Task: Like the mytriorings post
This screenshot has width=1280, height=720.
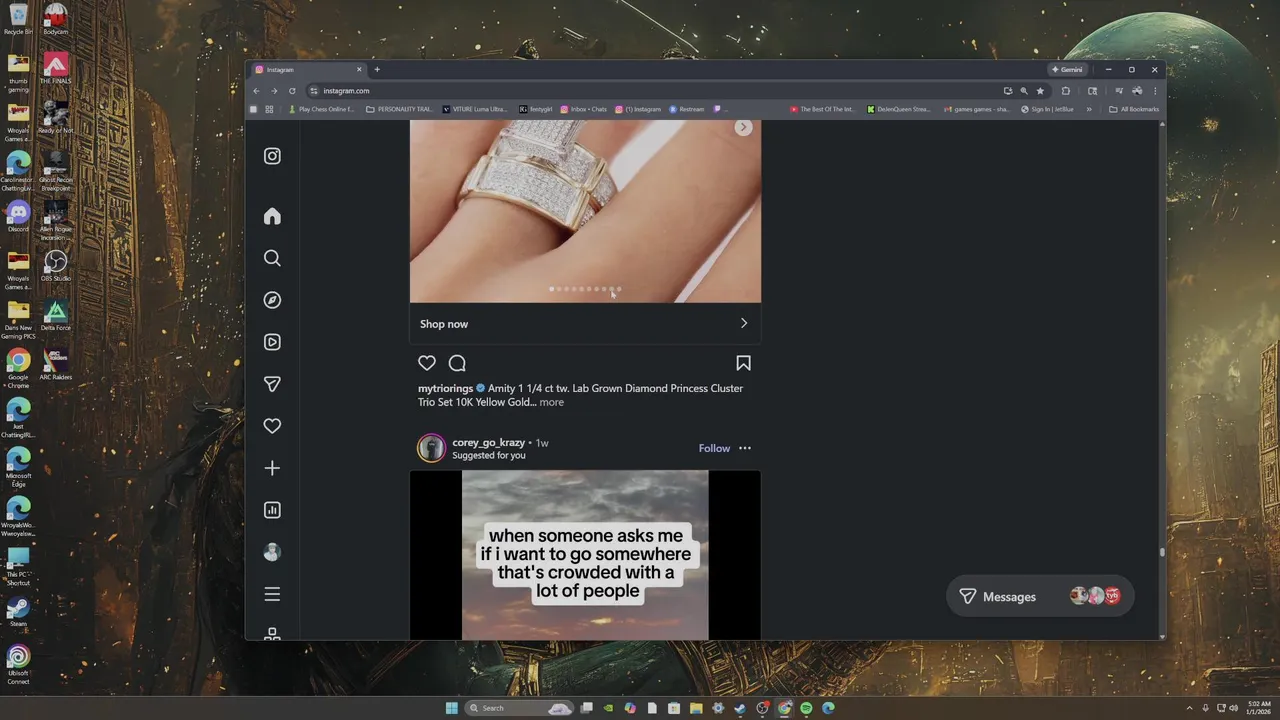Action: [x=427, y=363]
